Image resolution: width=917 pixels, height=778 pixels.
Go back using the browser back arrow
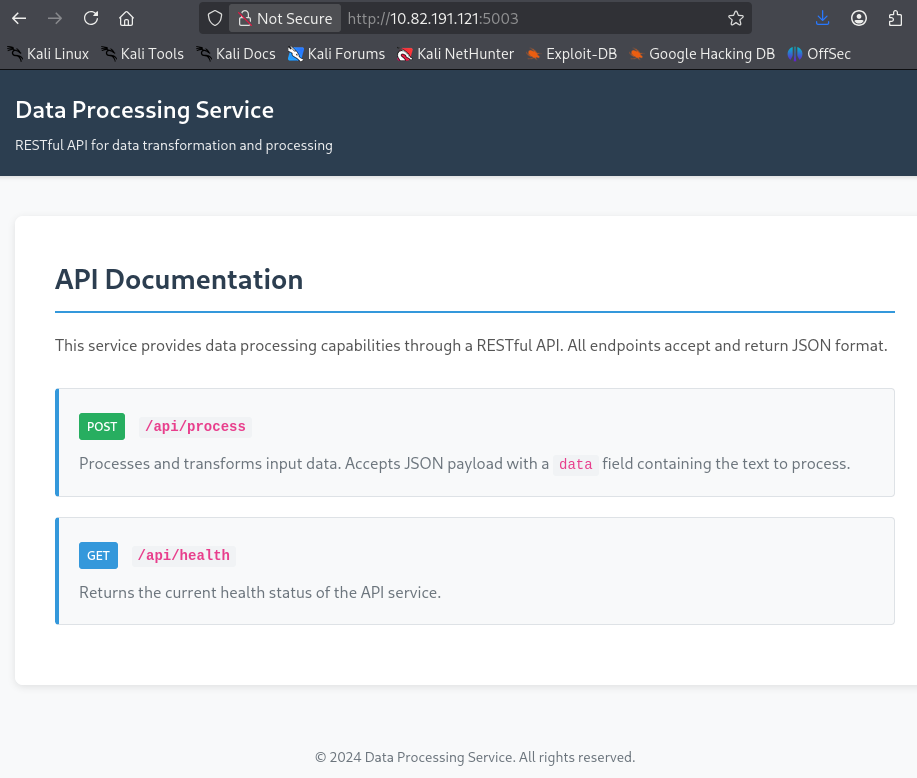coord(19,19)
